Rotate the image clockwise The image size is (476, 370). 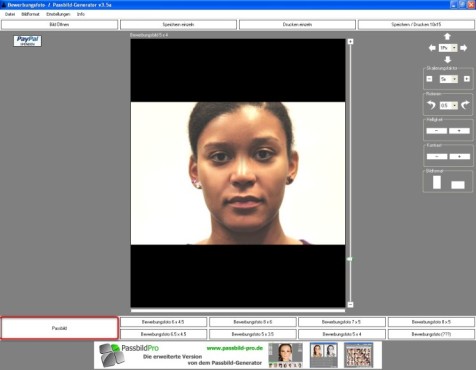(x=465, y=105)
